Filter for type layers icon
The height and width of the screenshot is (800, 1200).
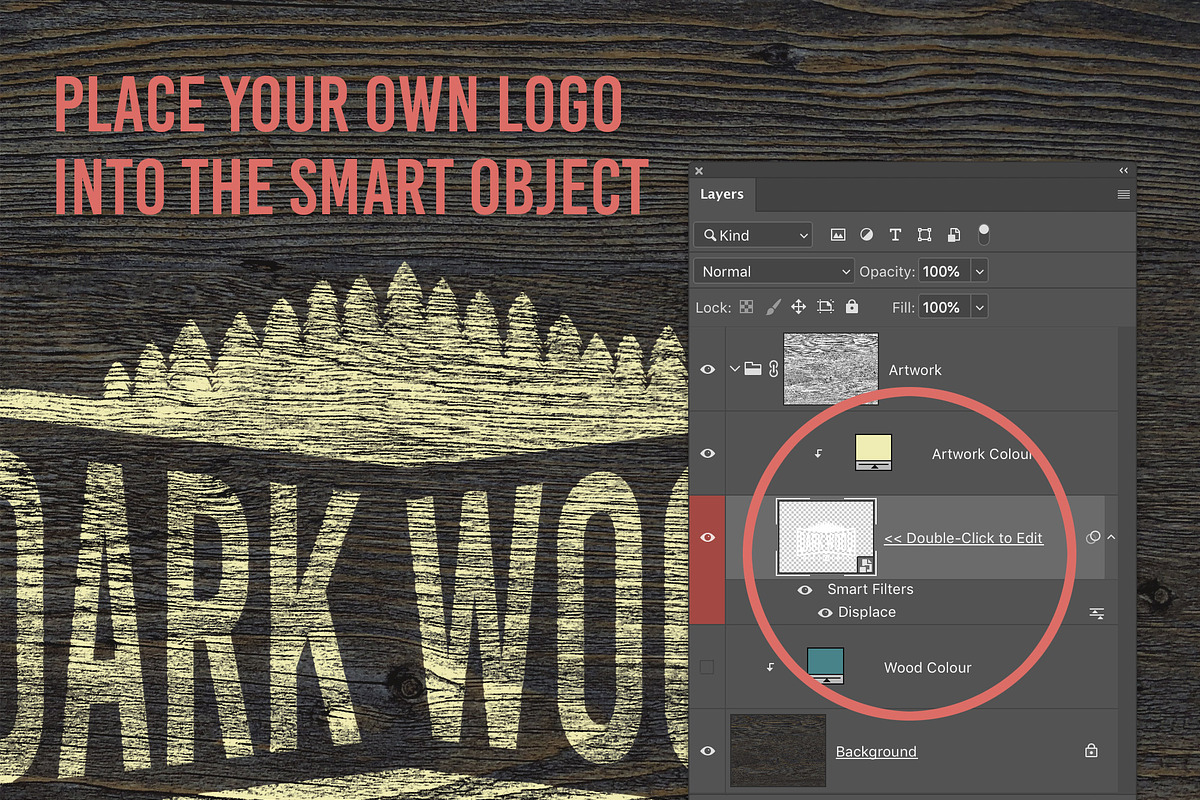(x=895, y=235)
